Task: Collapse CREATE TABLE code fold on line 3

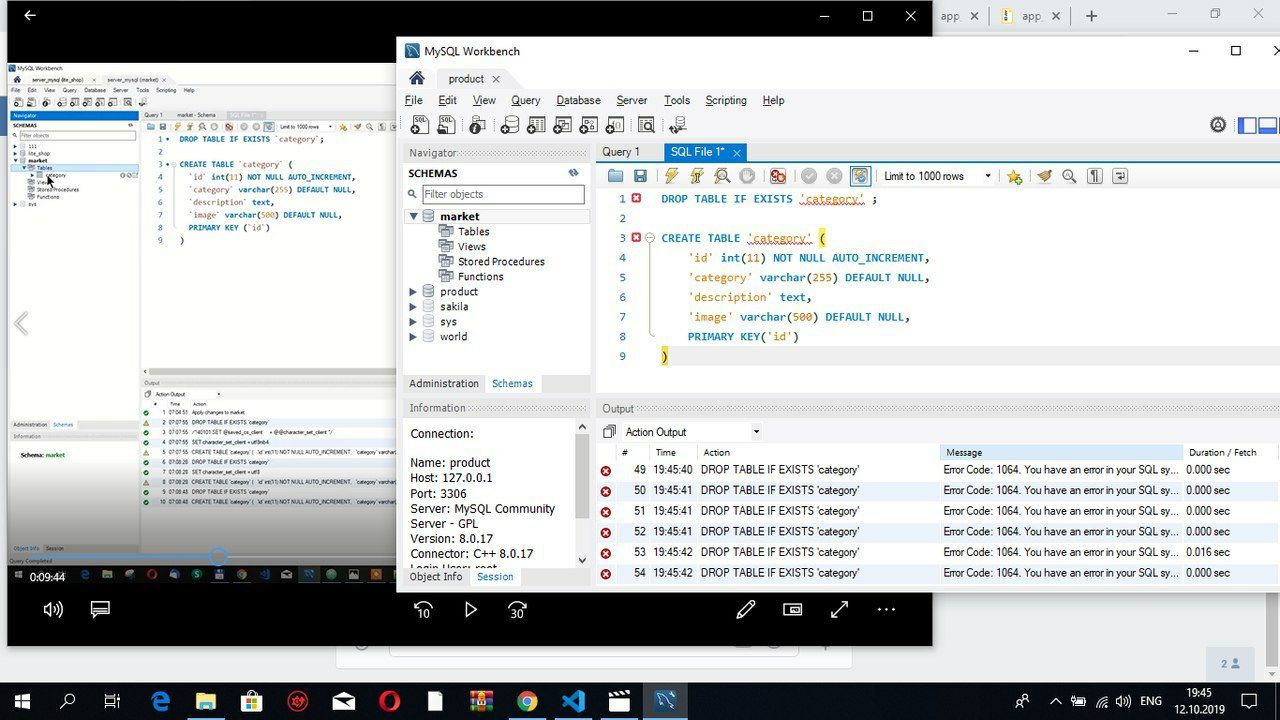Action: point(649,238)
